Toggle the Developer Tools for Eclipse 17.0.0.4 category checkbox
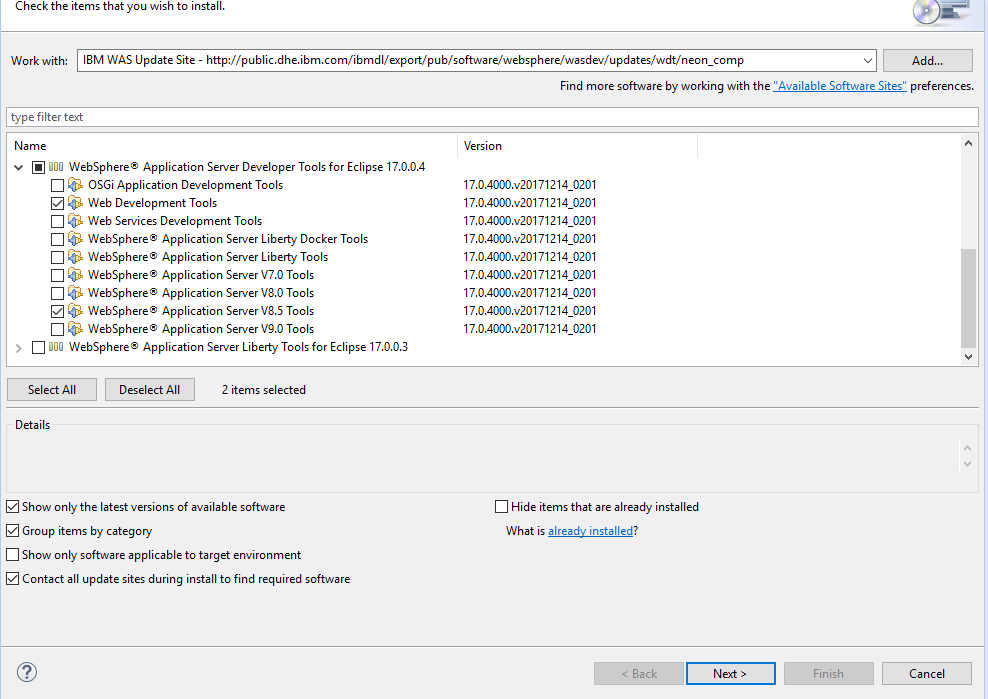The width and height of the screenshot is (988, 699). coord(38,167)
